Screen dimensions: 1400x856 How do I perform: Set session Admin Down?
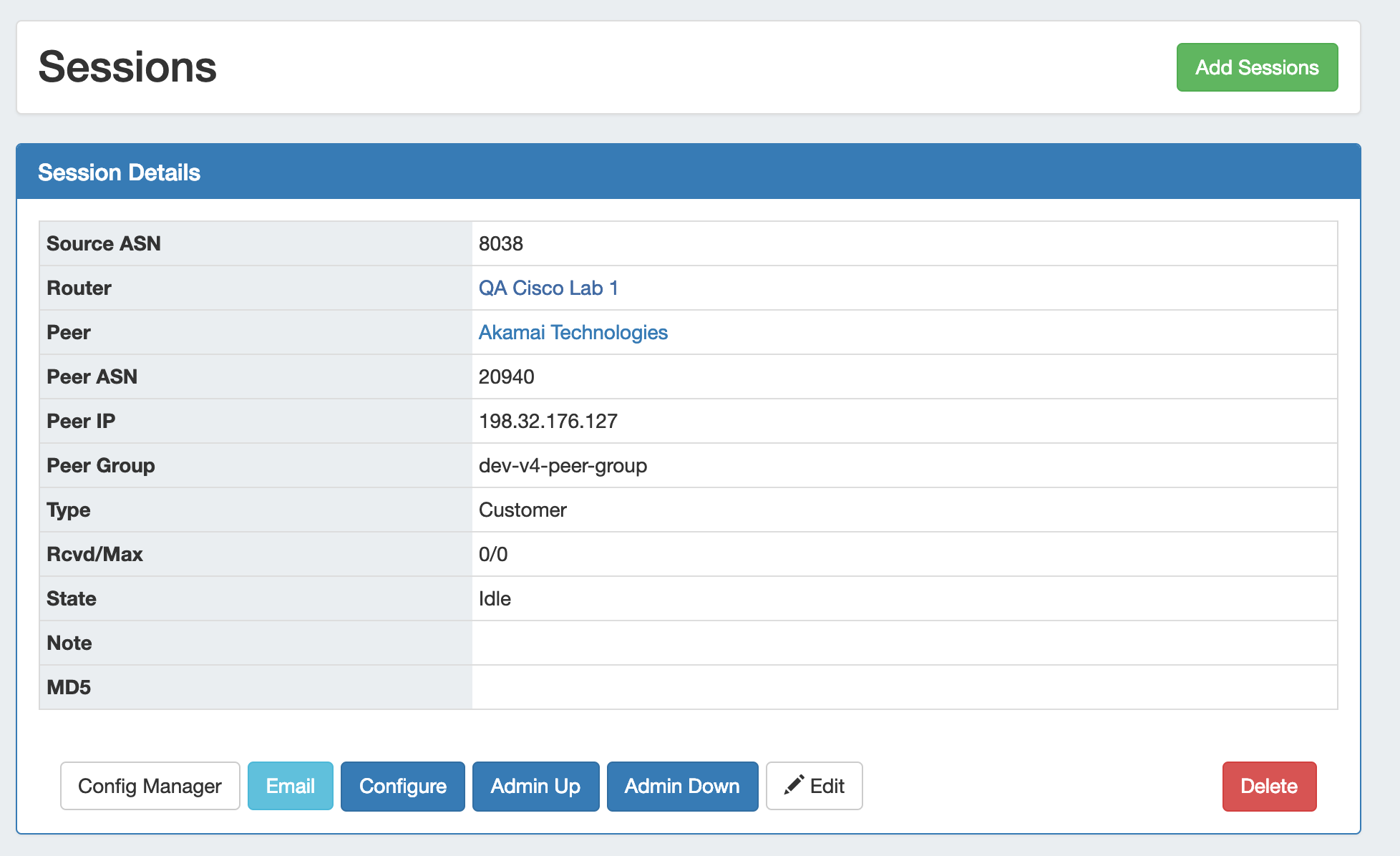point(681,786)
